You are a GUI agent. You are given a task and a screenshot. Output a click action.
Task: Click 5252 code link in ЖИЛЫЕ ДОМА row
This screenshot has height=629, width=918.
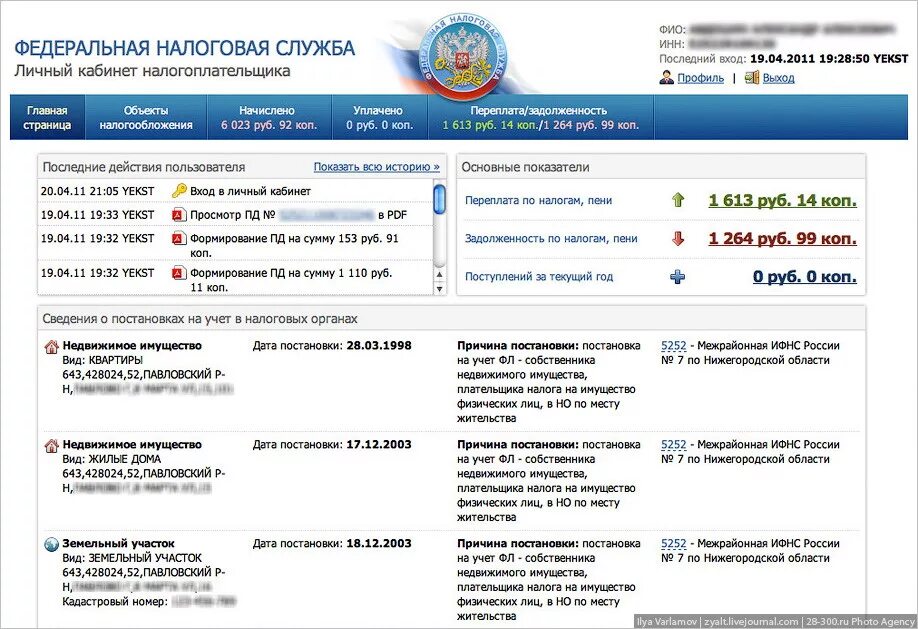(673, 445)
